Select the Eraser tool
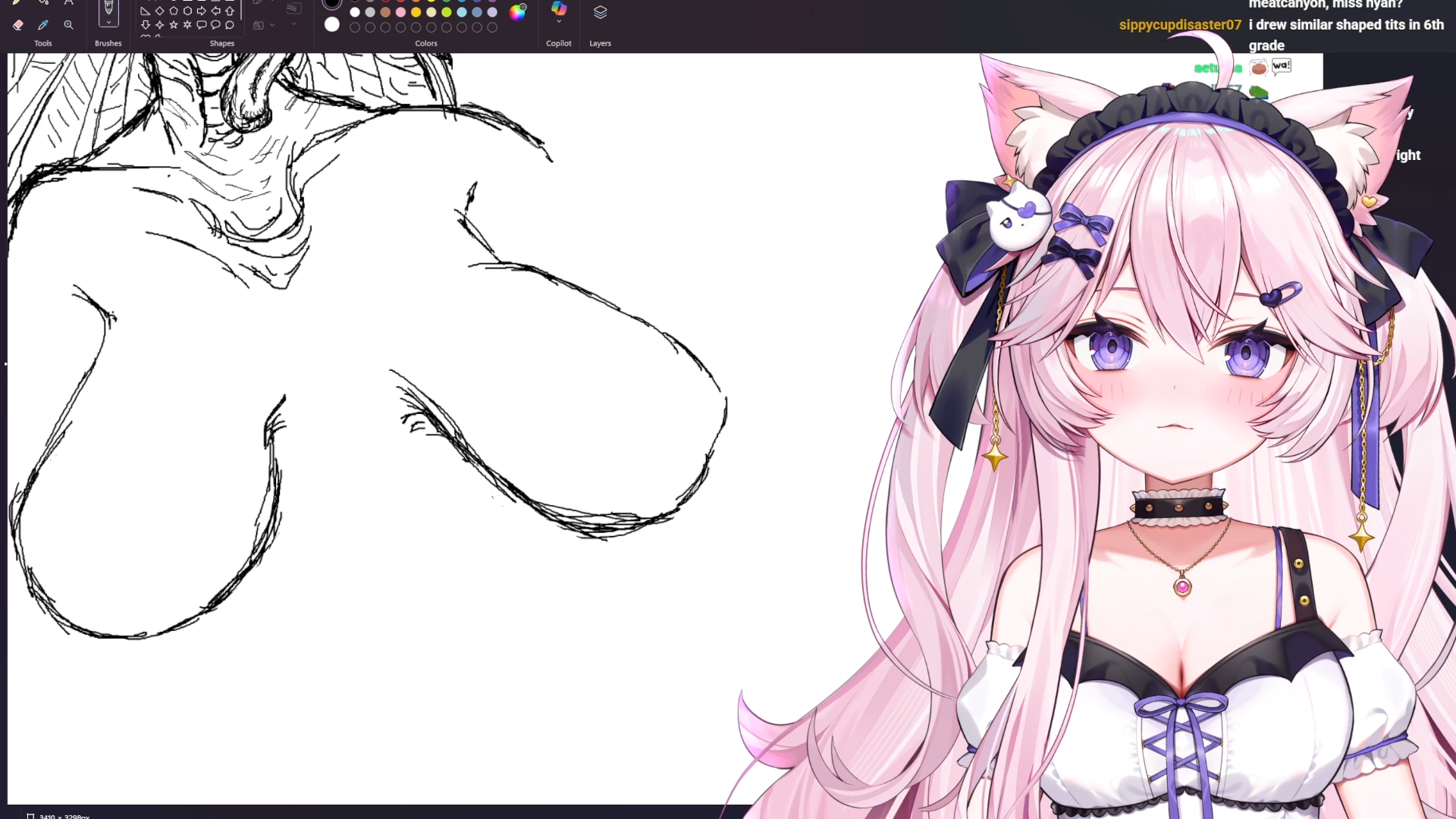The image size is (1456, 819). (18, 25)
